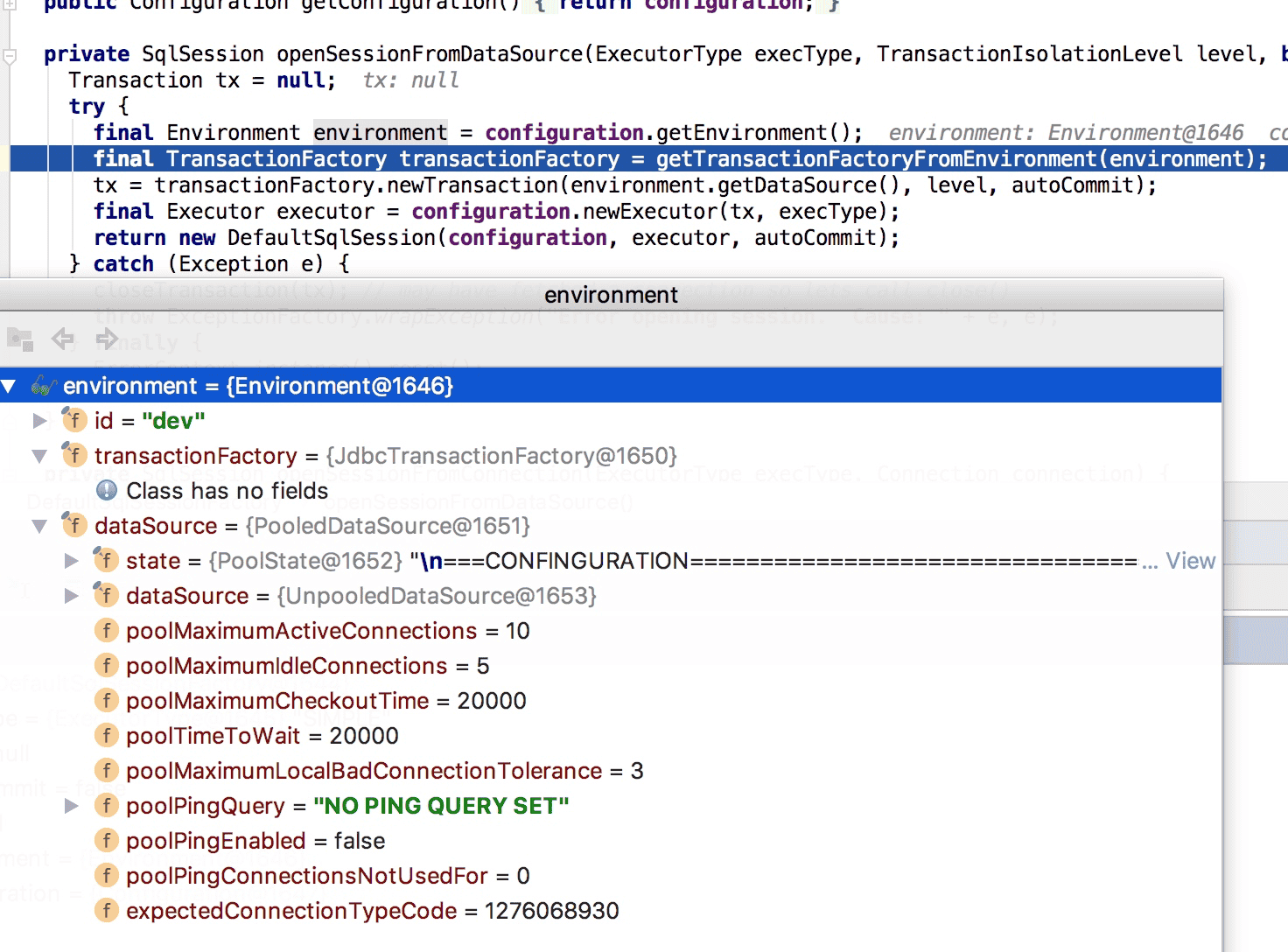The width and height of the screenshot is (1288, 952).
Task: Select the poolMaximumActiveConnections = 10 row
Action: coord(611,631)
